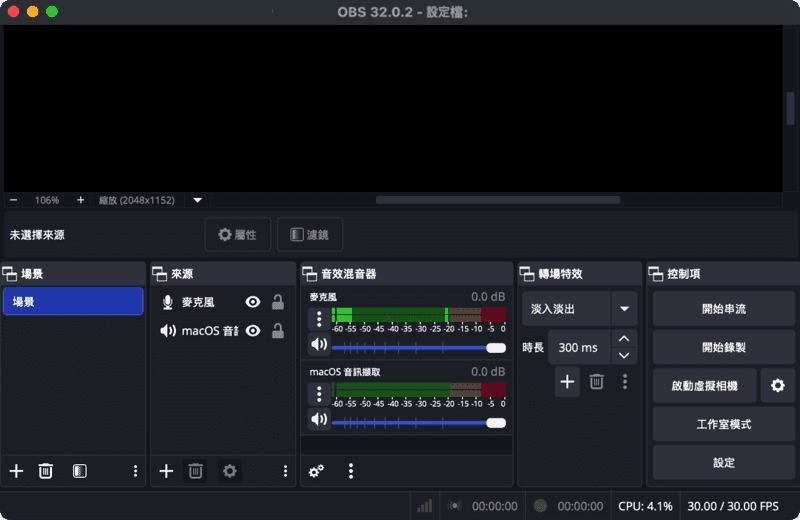
Task: Adjust the macOS 音訊擷取 volume slider
Action: (x=419, y=423)
